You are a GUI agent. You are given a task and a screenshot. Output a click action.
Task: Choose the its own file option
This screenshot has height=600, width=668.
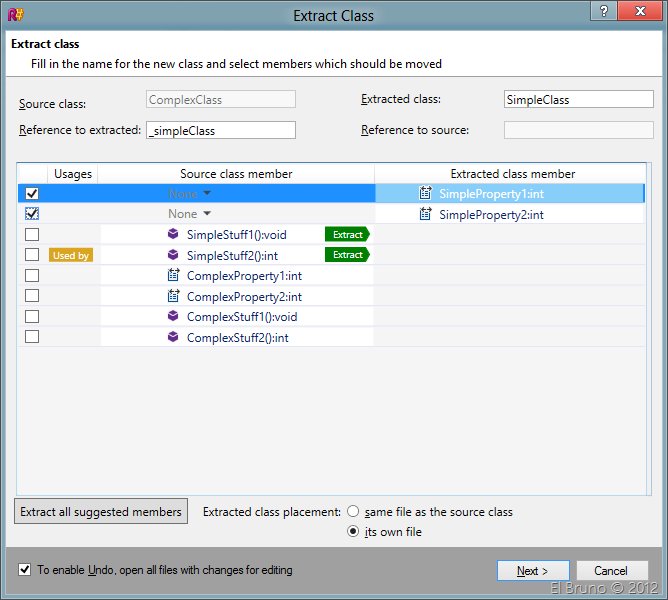click(x=353, y=532)
